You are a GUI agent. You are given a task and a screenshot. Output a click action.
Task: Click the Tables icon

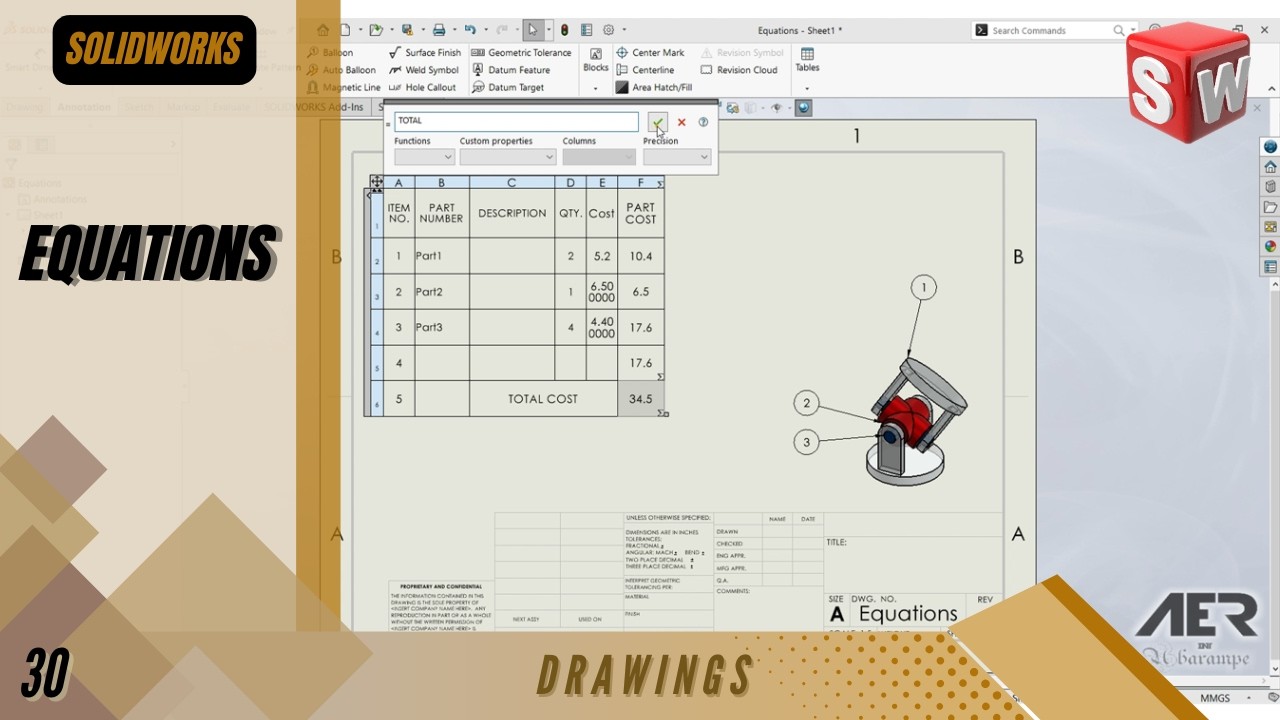807,60
